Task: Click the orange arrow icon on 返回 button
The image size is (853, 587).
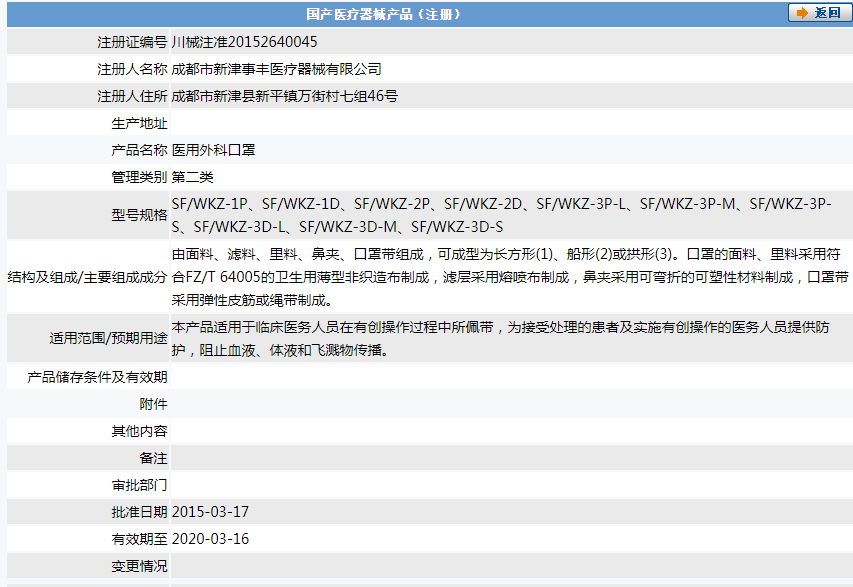Action: [802, 13]
